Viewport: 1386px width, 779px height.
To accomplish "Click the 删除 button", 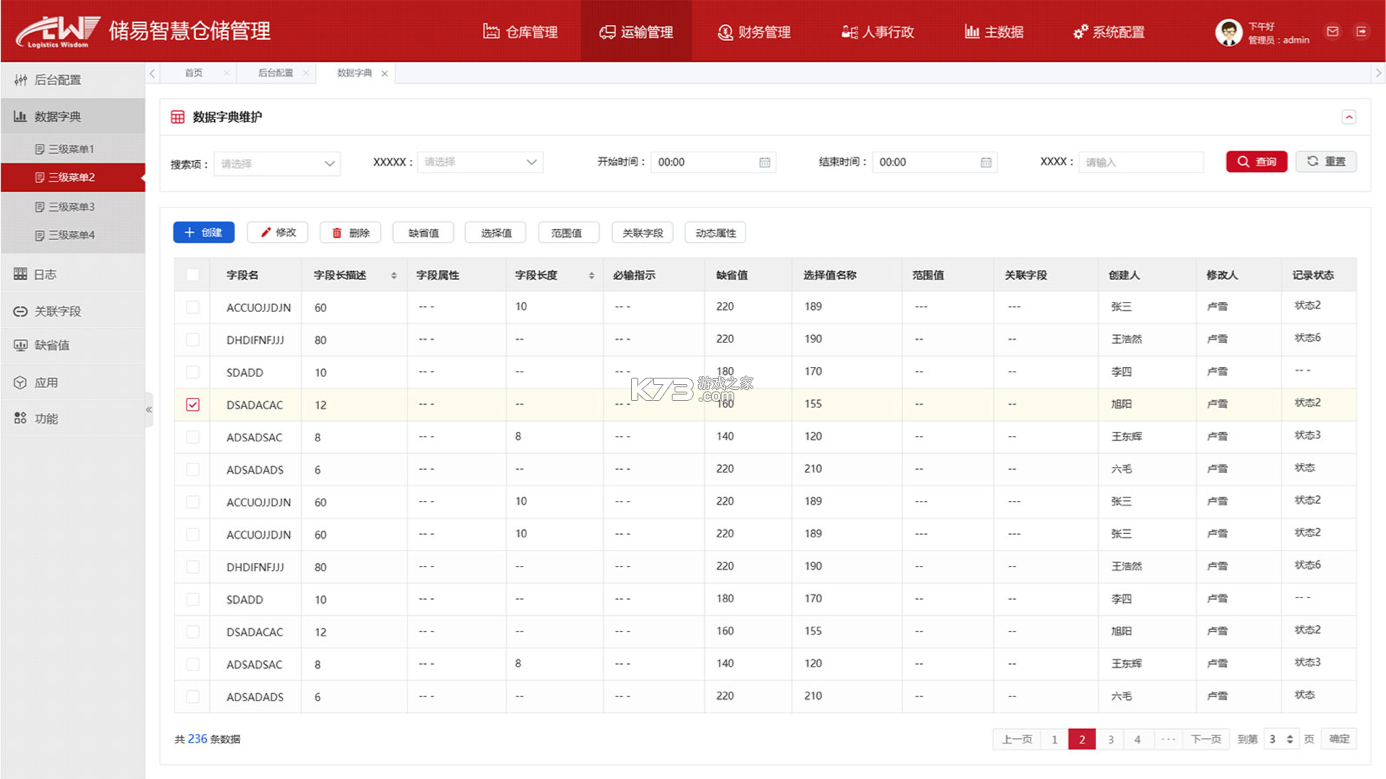I will point(350,232).
